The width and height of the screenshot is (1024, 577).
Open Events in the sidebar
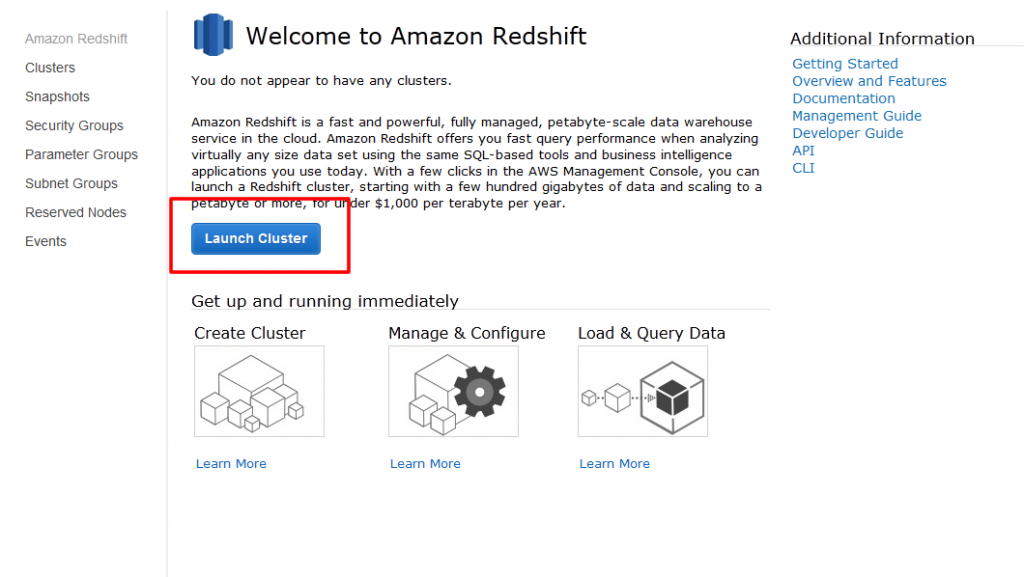(x=46, y=242)
